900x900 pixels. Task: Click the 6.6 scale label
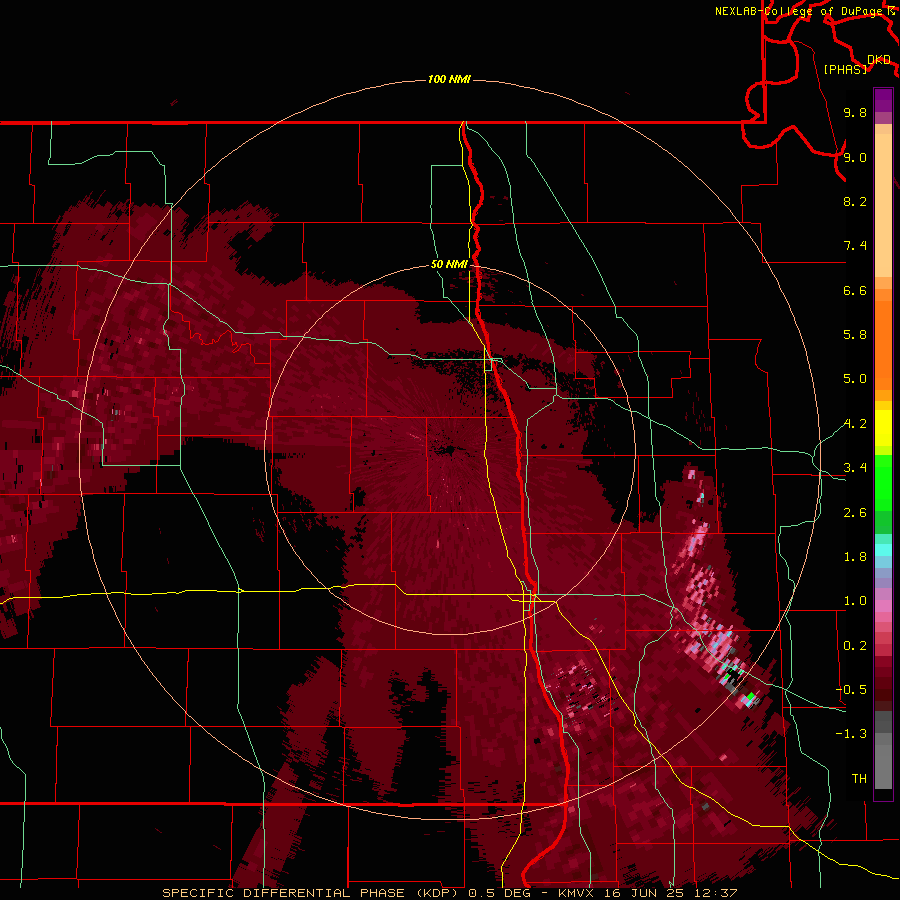(x=855, y=290)
